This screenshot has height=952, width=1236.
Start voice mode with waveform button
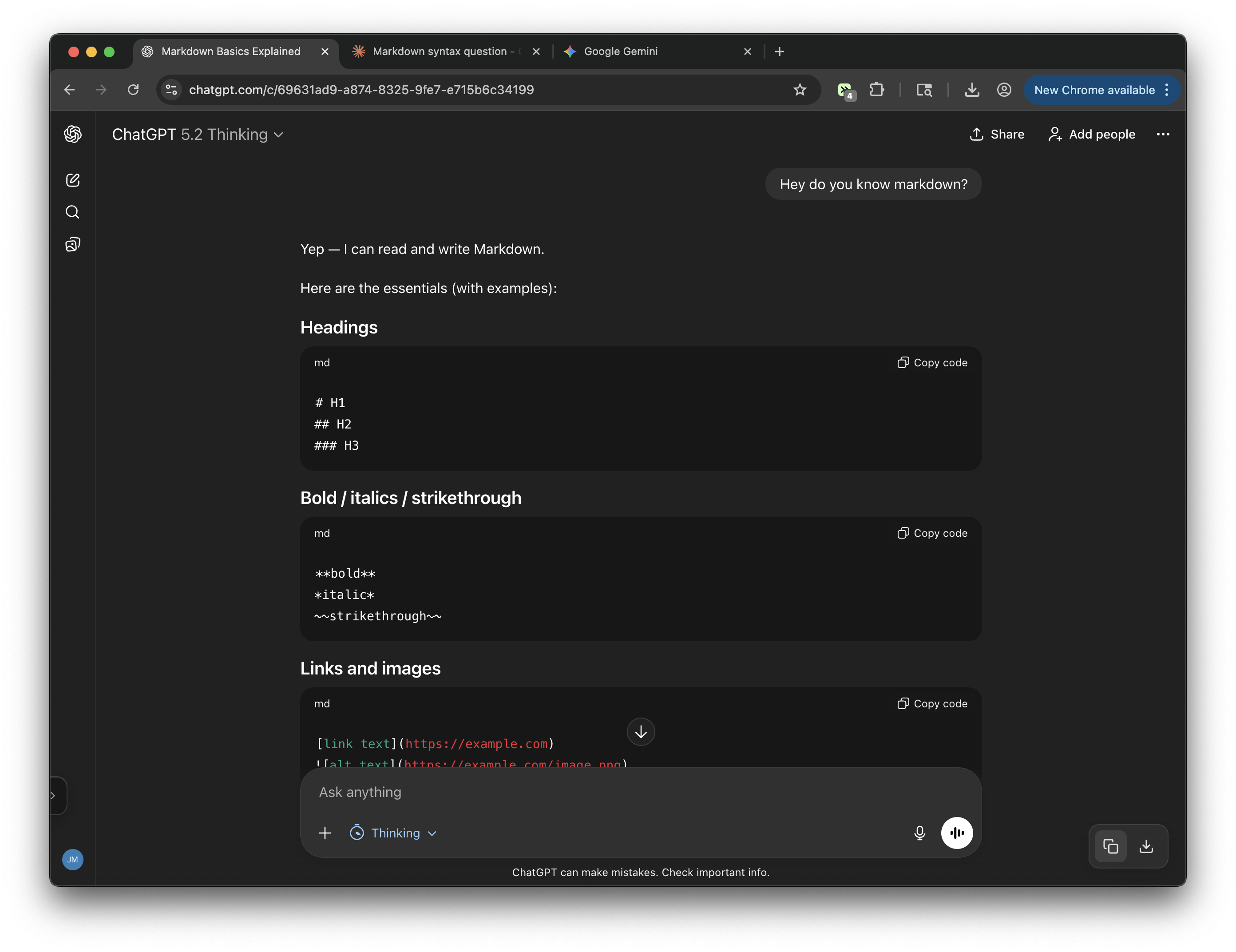tap(956, 833)
